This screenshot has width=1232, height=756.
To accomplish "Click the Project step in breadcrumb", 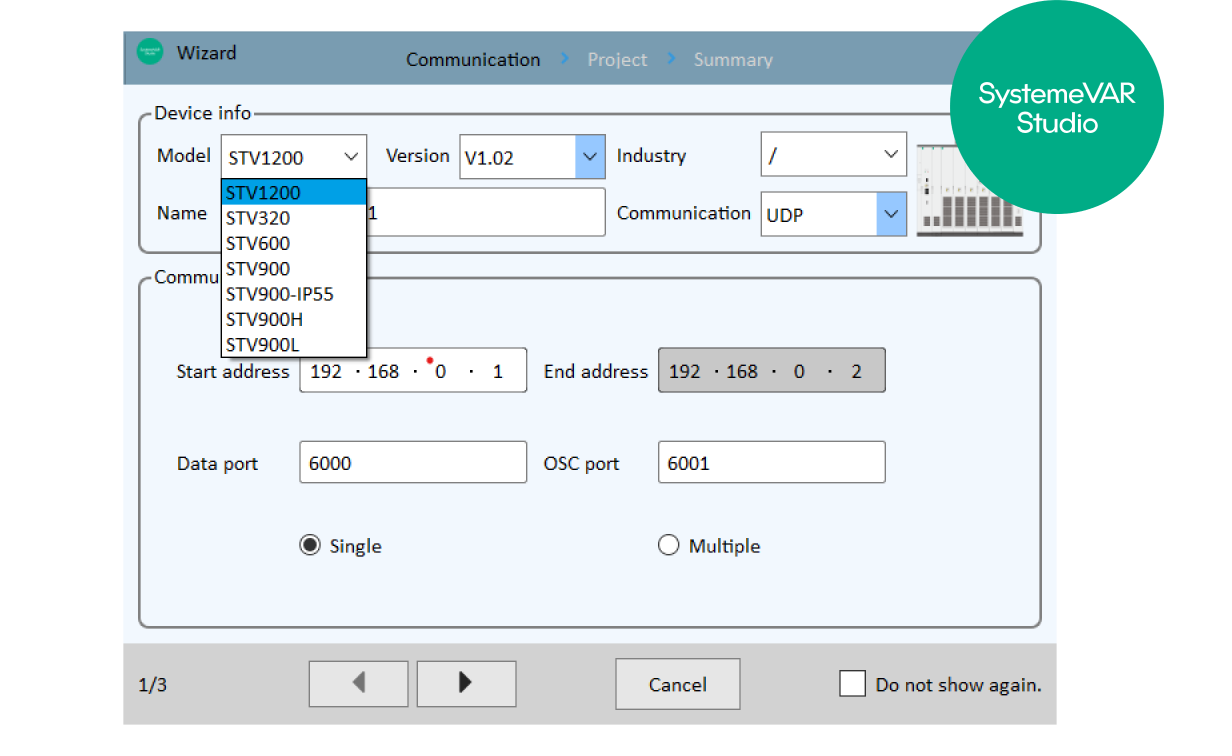I will point(617,60).
